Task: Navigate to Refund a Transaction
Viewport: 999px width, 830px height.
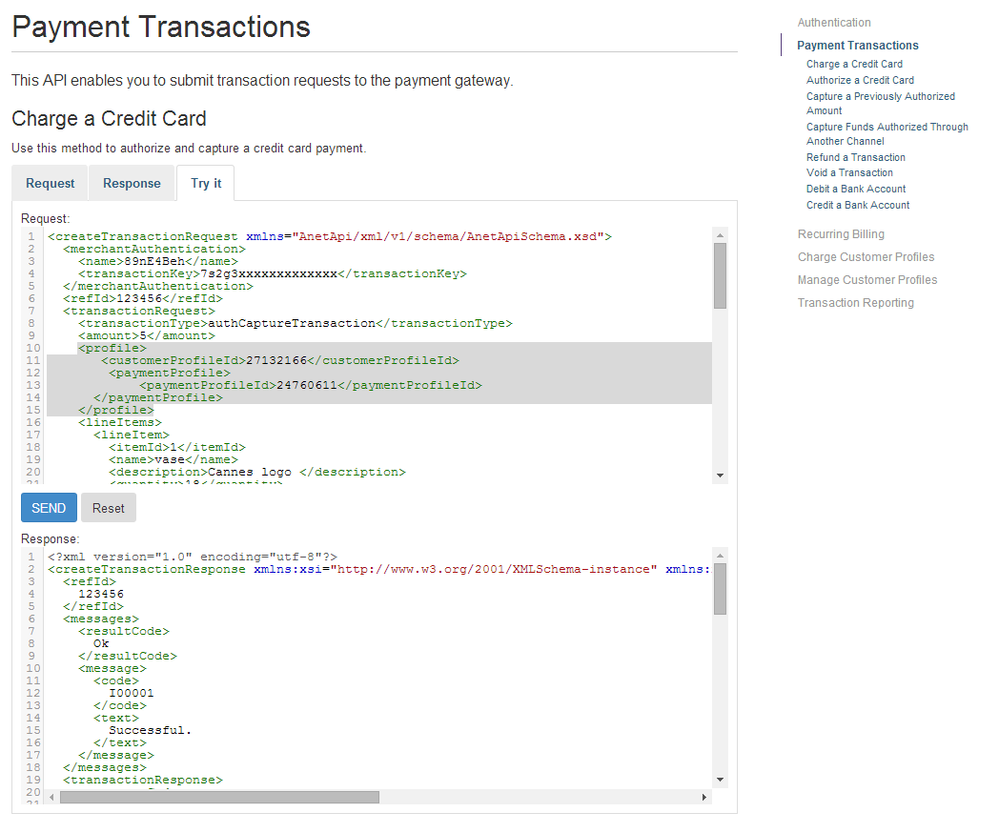Action: pos(856,157)
